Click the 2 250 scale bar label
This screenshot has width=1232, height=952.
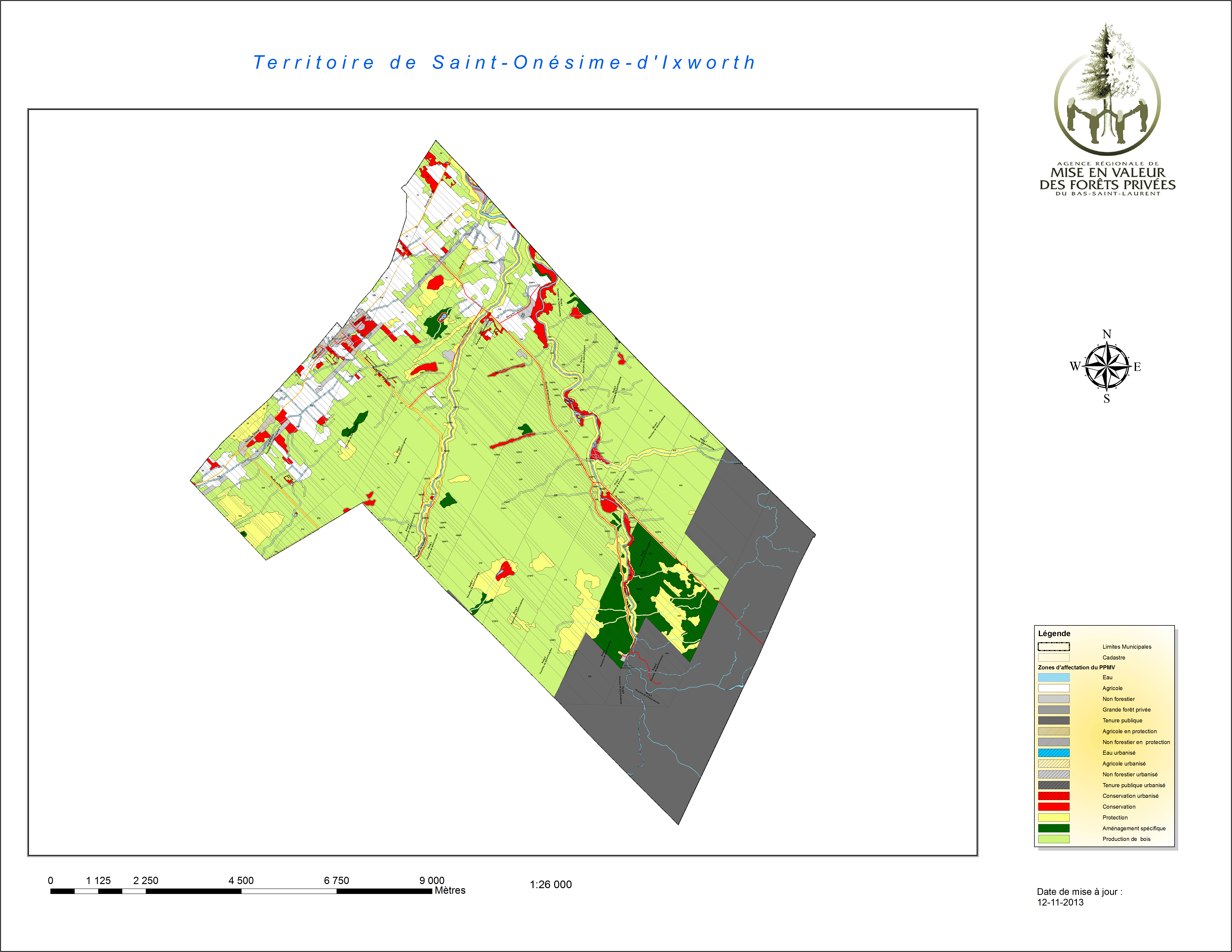coord(146,880)
